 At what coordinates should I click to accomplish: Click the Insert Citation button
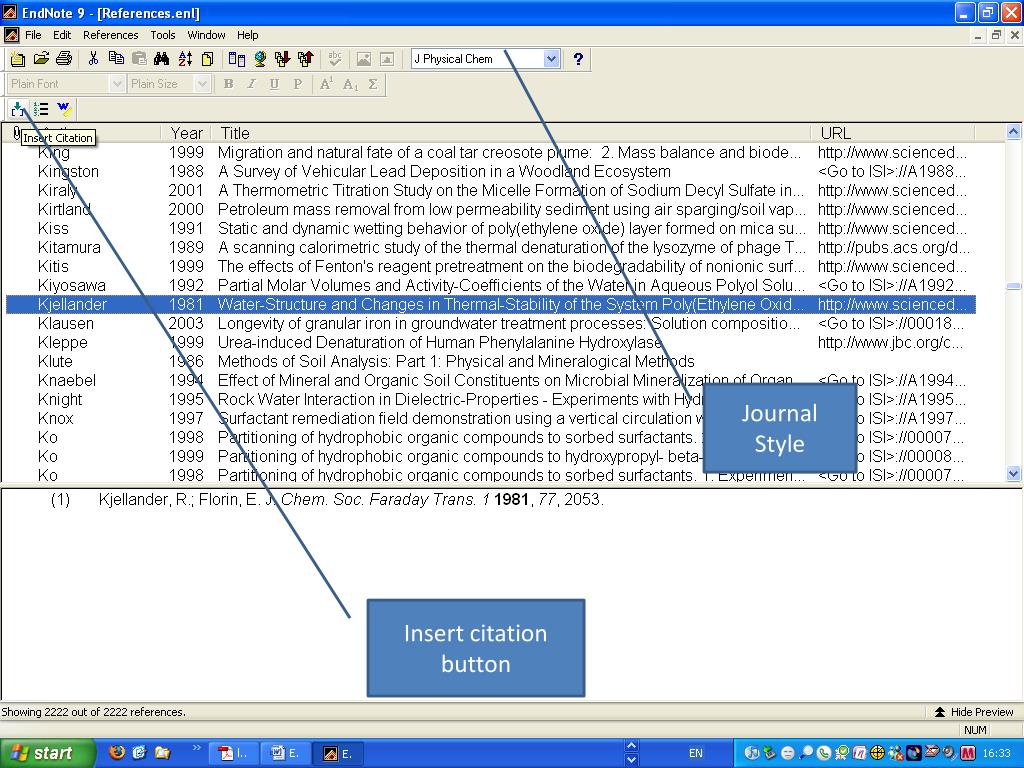(18, 109)
